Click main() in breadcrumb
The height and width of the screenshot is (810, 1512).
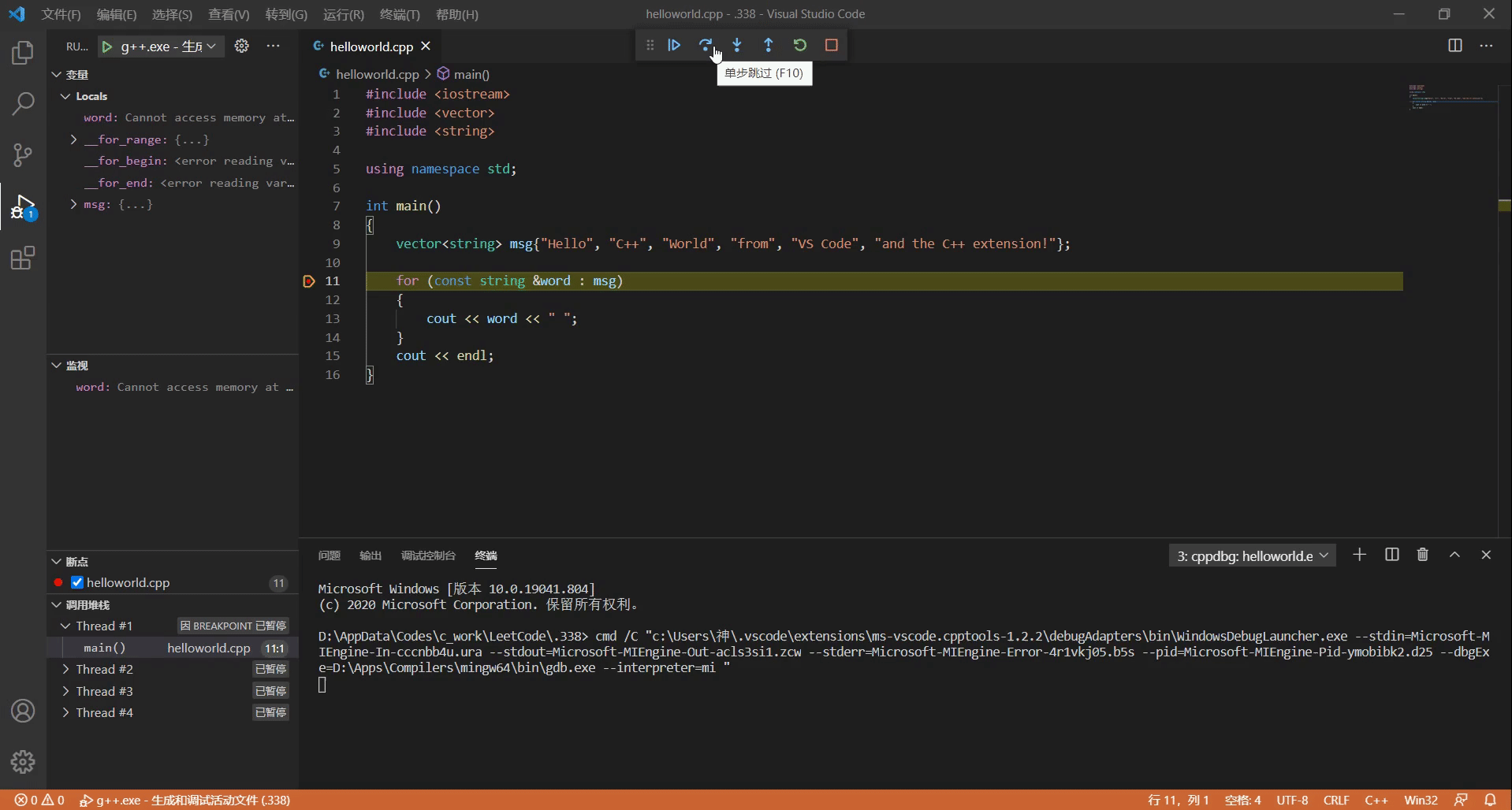(471, 74)
